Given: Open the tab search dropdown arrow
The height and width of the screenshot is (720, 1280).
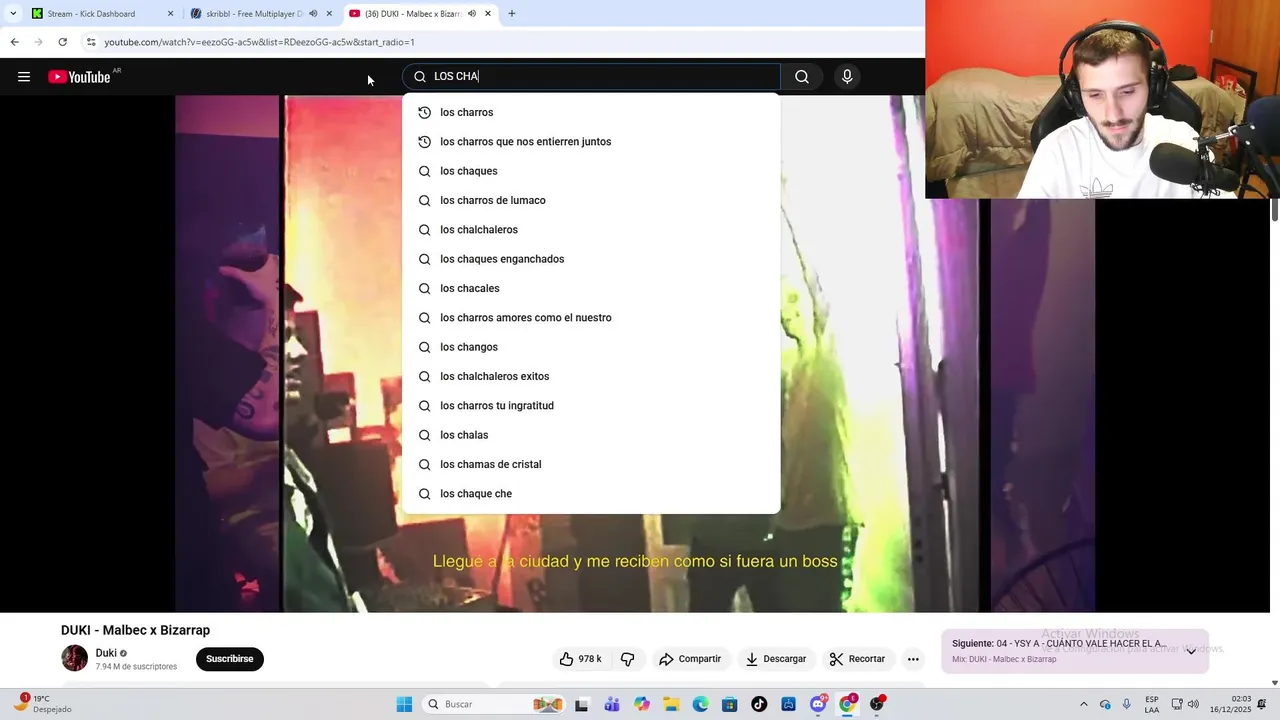Looking at the screenshot, I should point(13,14).
